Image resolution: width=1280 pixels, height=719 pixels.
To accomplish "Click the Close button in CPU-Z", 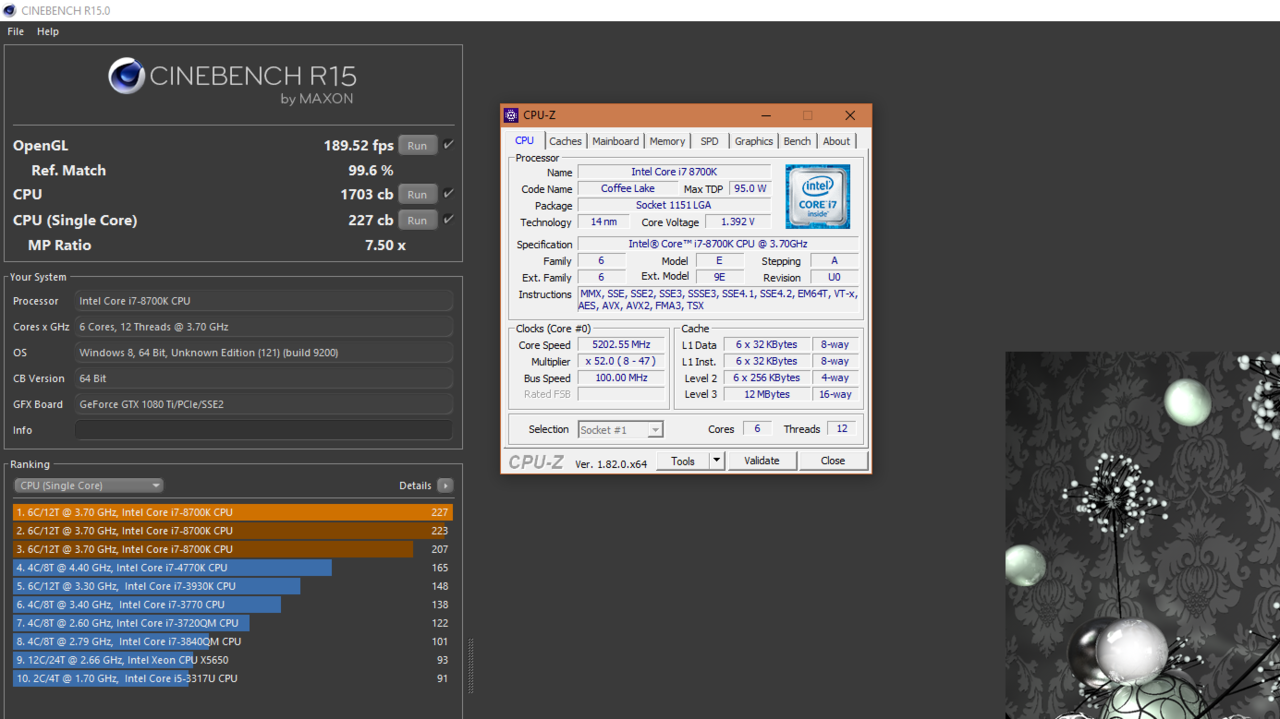I will coord(833,461).
